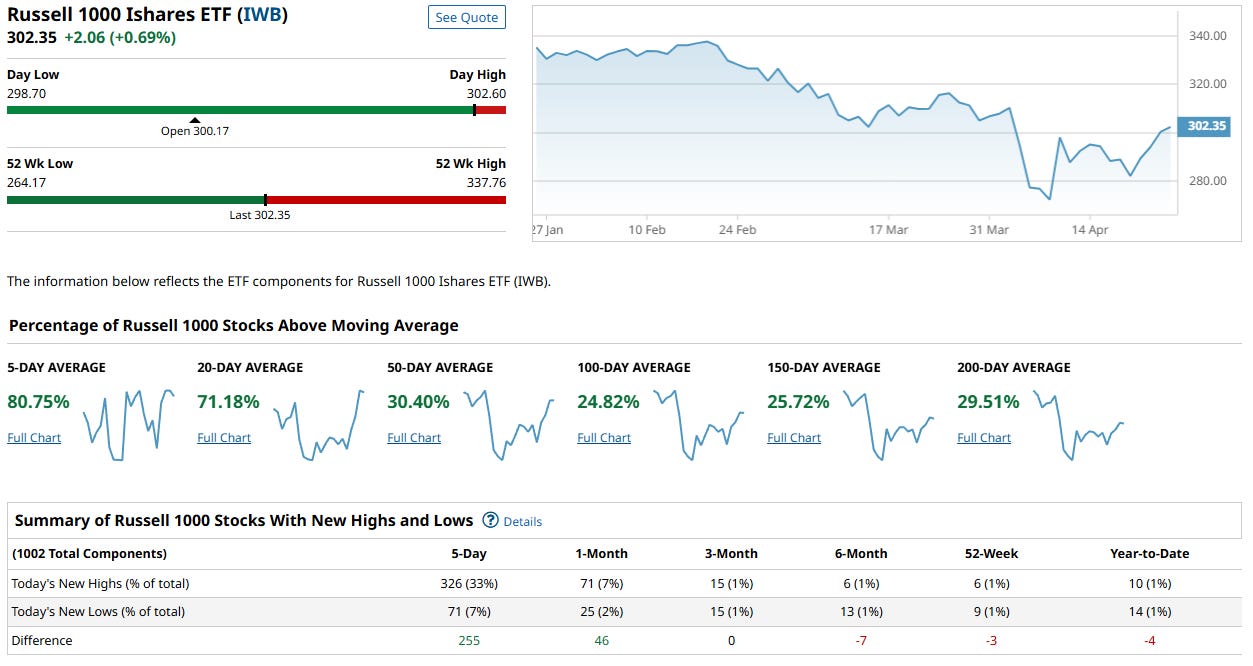Click the 302.35 price flag on the chart
This screenshot has height=666, width=1253.
(1206, 126)
